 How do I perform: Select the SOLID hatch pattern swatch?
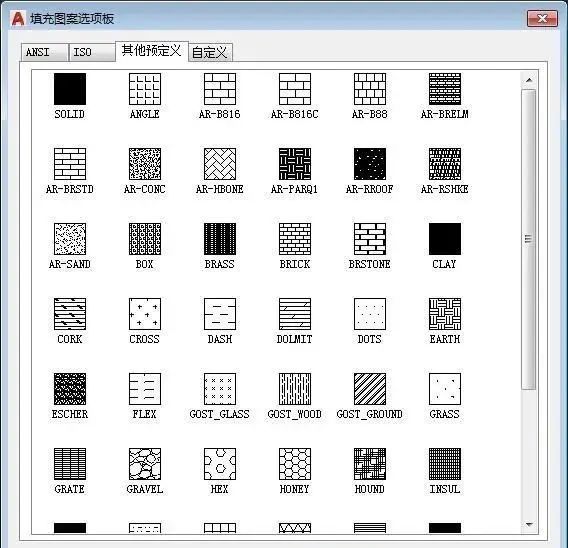[x=70, y=89]
